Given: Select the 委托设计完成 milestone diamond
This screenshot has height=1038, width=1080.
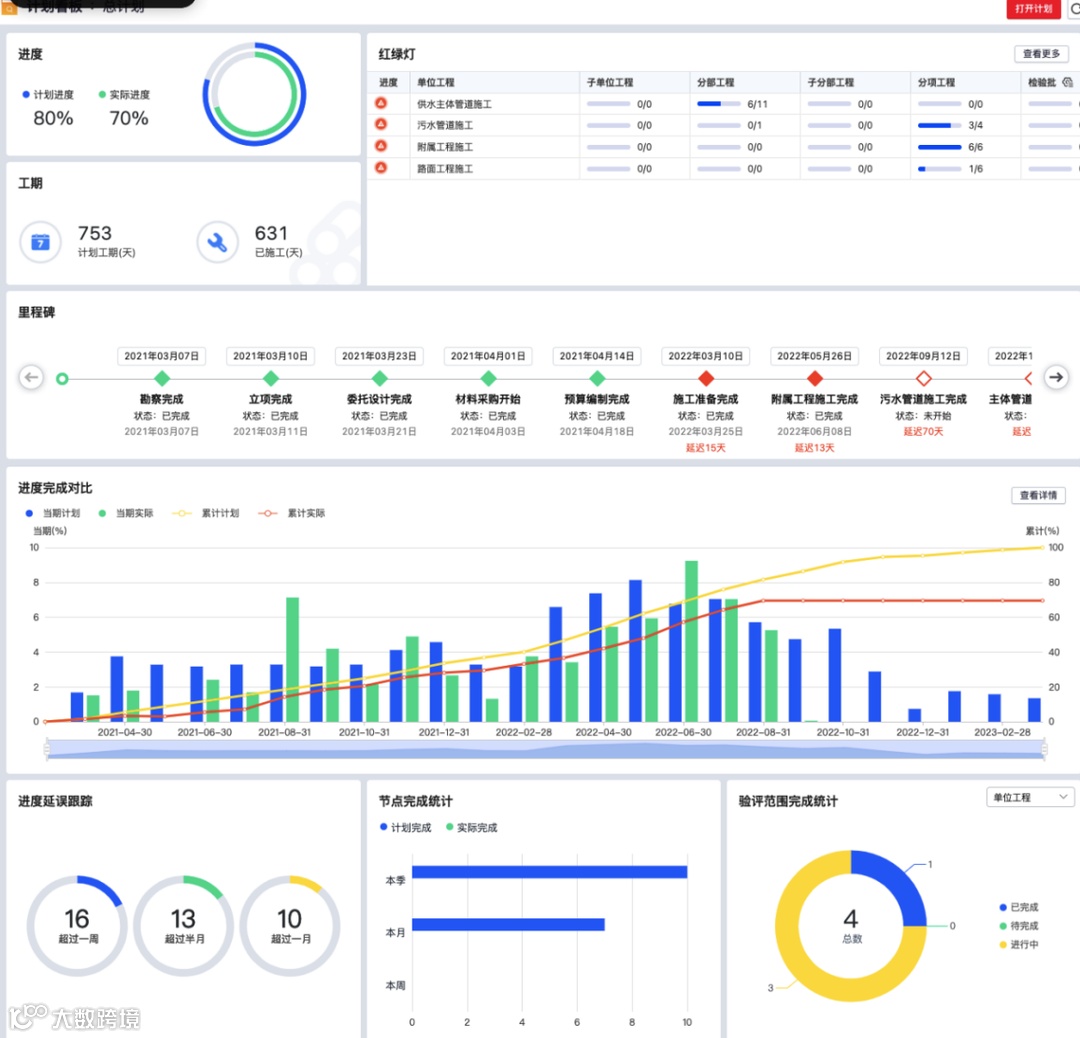Looking at the screenshot, I should tap(380, 378).
